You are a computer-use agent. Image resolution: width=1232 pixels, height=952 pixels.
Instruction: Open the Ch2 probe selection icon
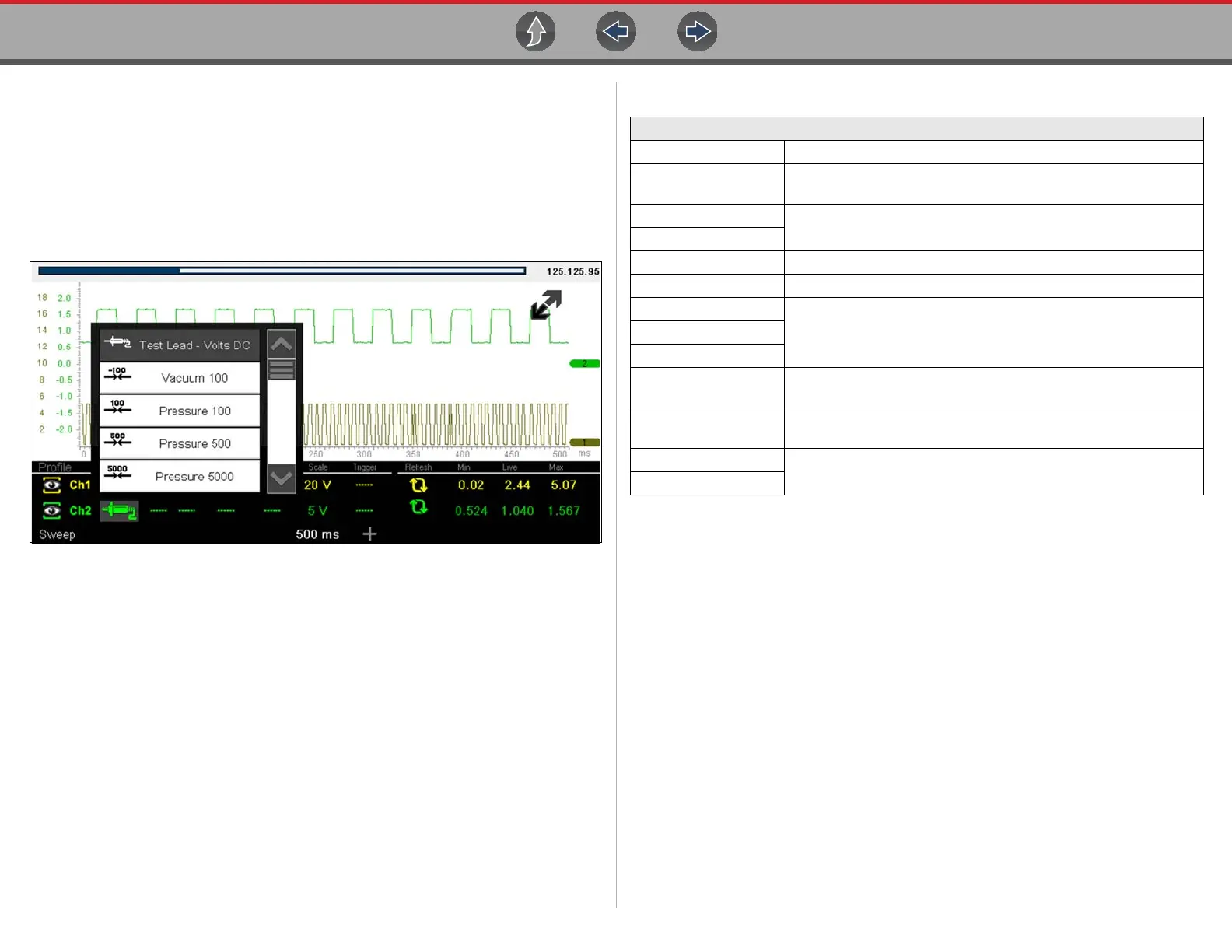(120, 511)
